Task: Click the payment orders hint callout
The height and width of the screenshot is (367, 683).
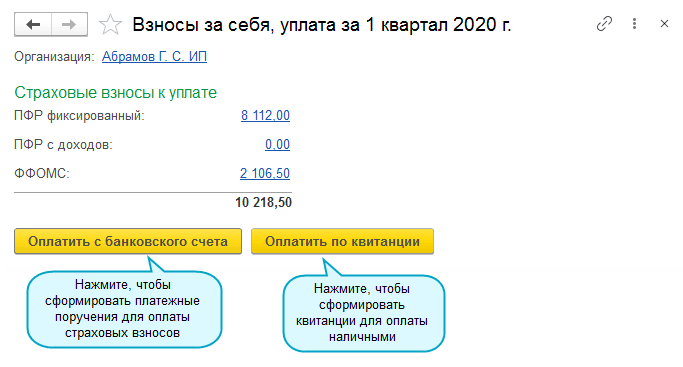Action: click(124, 309)
